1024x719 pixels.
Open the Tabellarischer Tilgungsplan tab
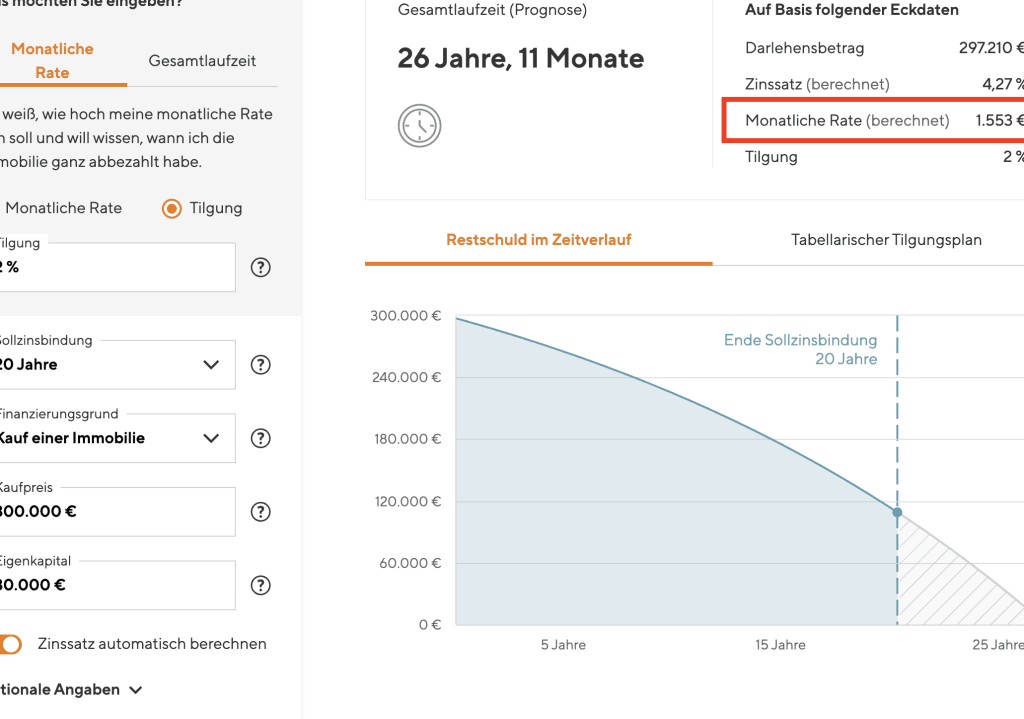coord(886,240)
